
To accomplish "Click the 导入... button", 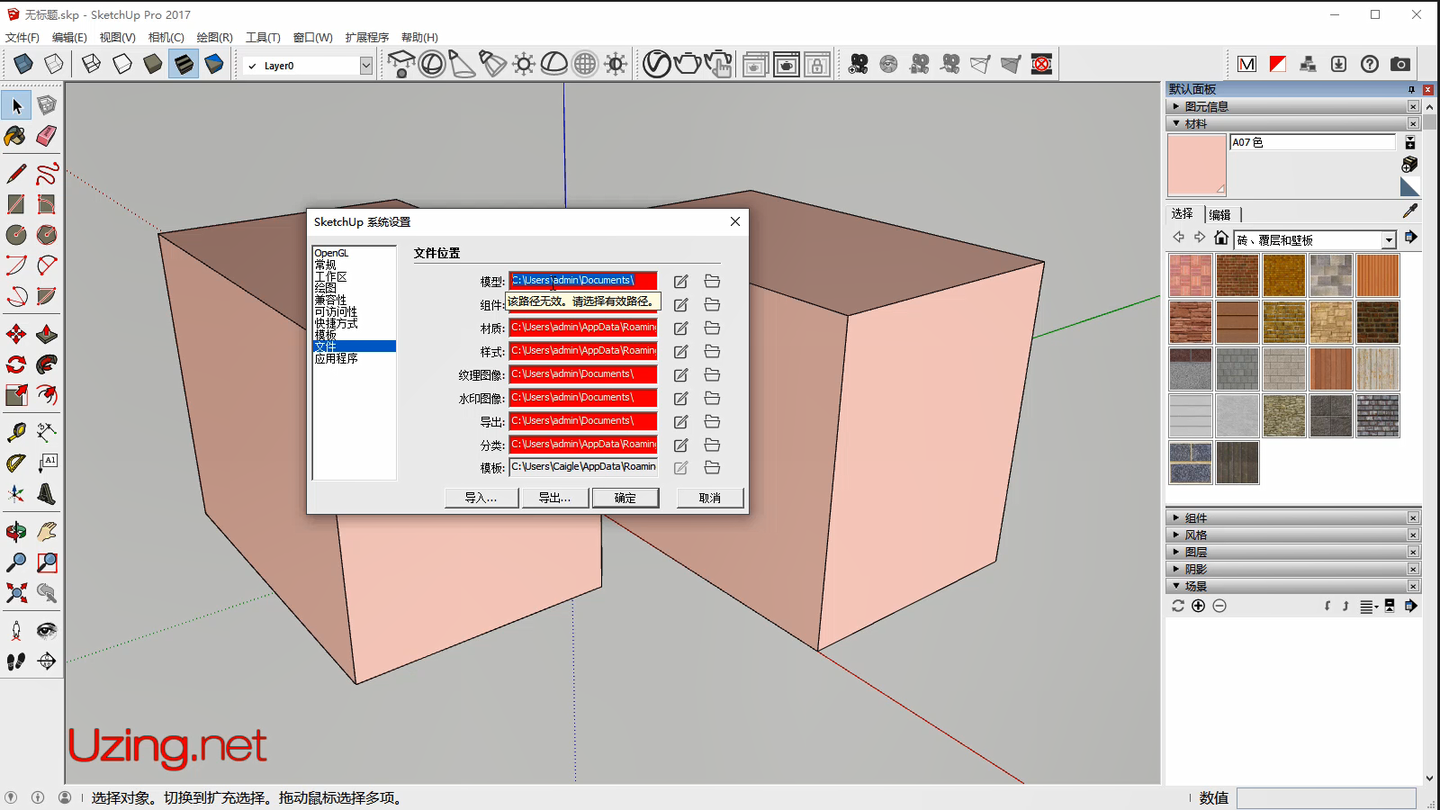I will point(481,498).
